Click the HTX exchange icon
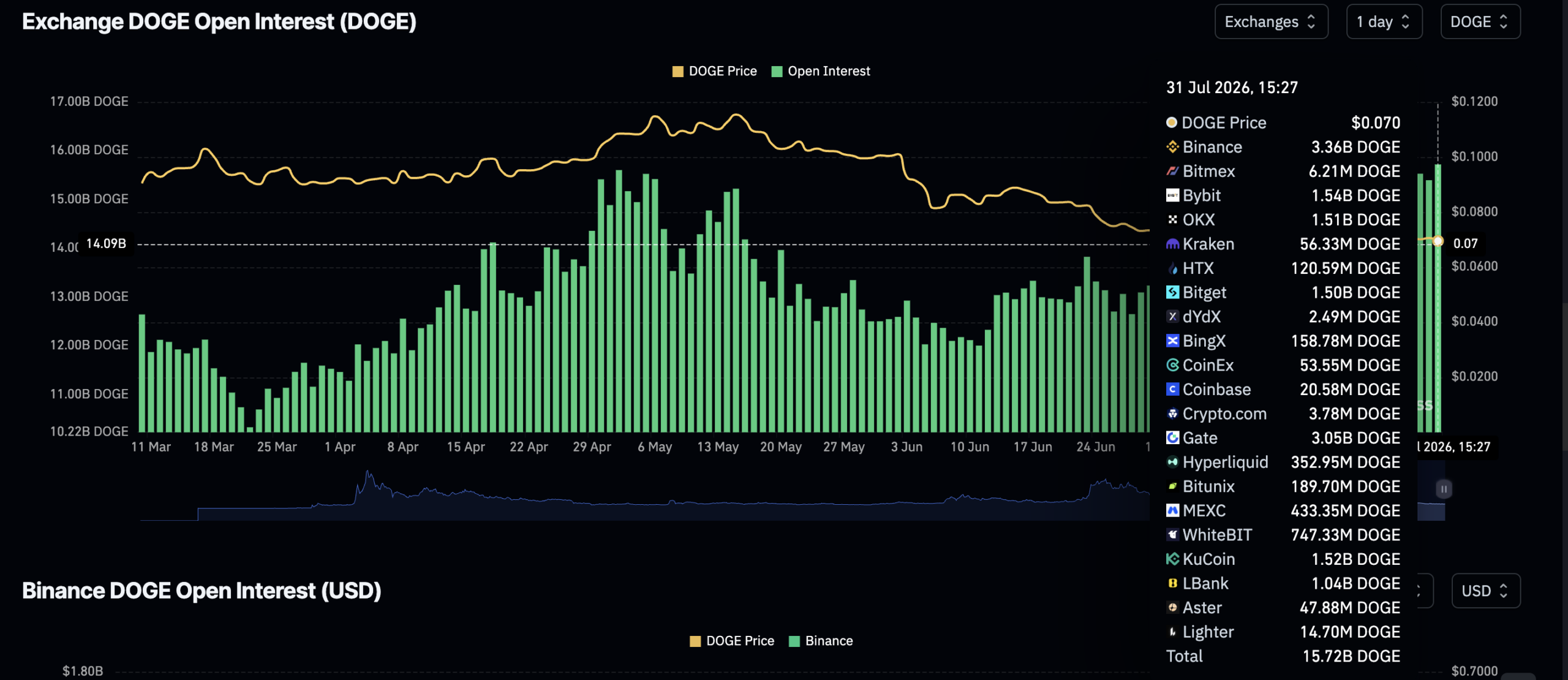 coord(1172,268)
